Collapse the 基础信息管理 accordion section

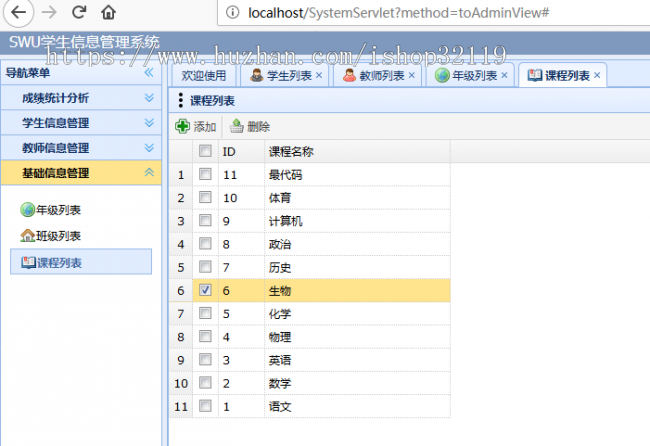(x=81, y=173)
